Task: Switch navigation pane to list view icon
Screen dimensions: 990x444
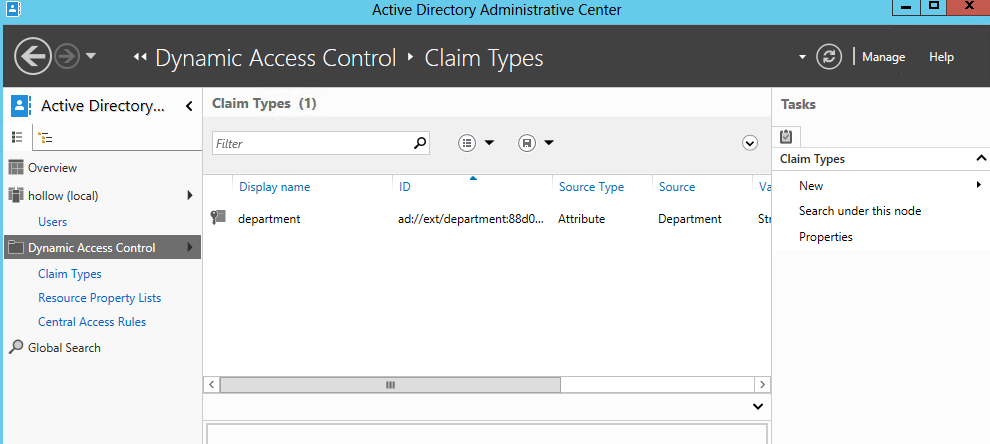Action: [x=17, y=137]
